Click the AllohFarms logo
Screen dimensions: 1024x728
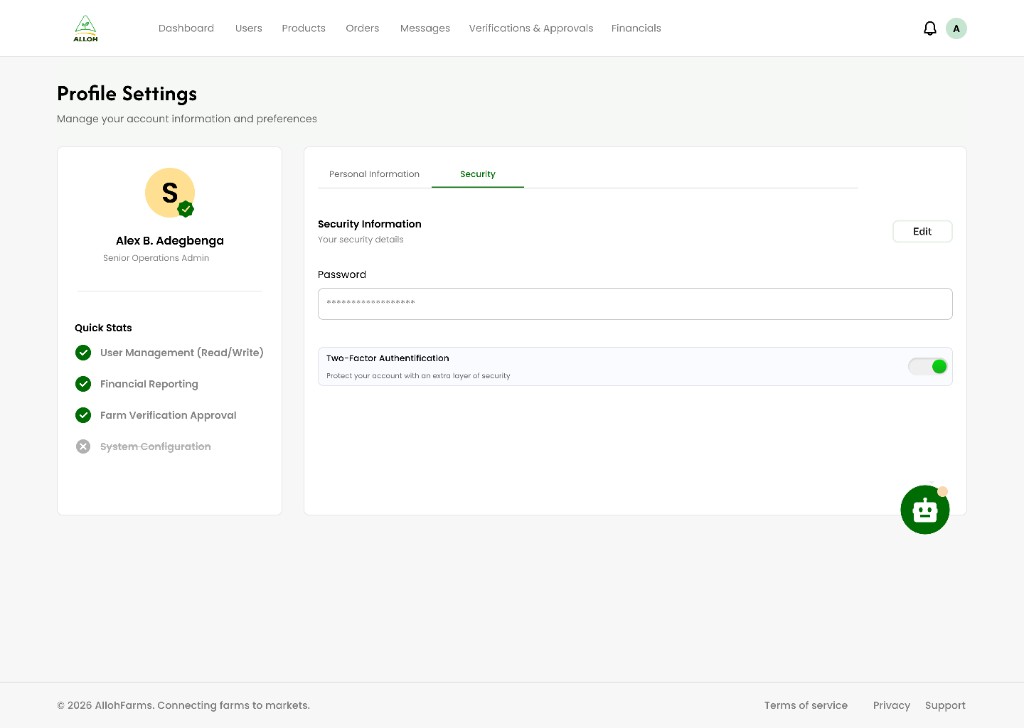86,29
